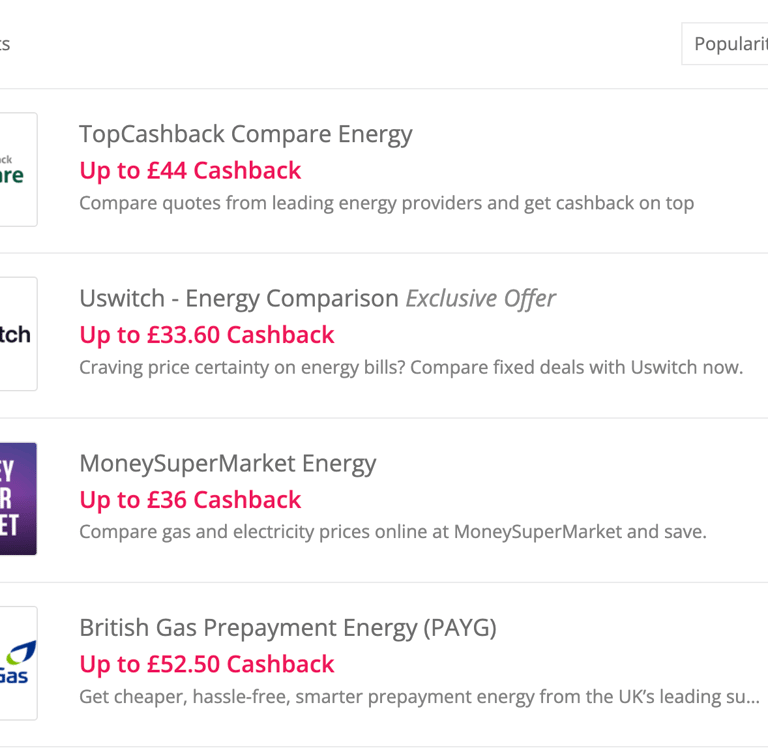Viewport: 768px width, 750px height.
Task: Click the gas and electricity prices description
Action: pyautogui.click(x=392, y=532)
